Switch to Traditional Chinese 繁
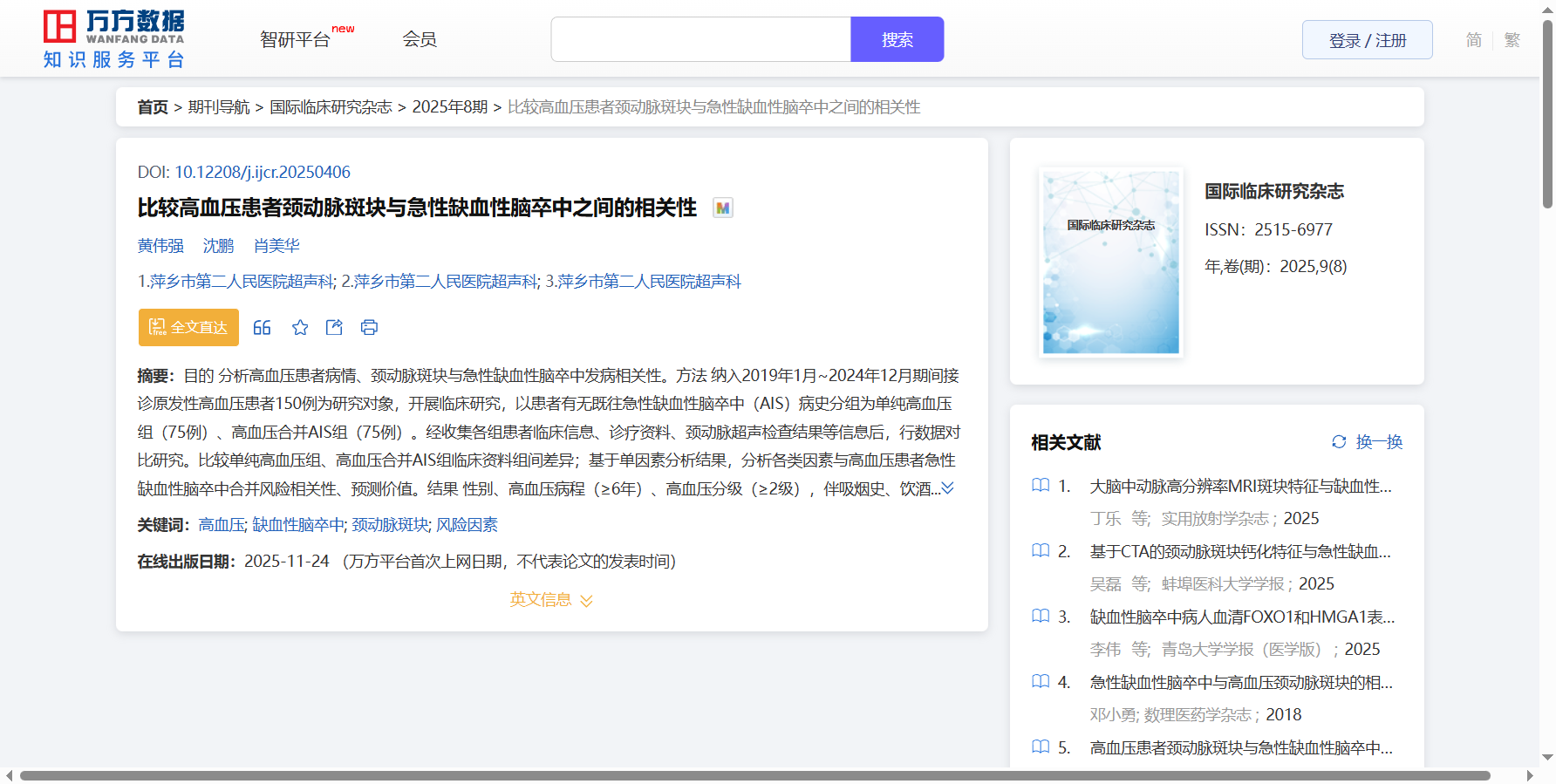The width and height of the screenshot is (1556, 784). pos(1512,40)
